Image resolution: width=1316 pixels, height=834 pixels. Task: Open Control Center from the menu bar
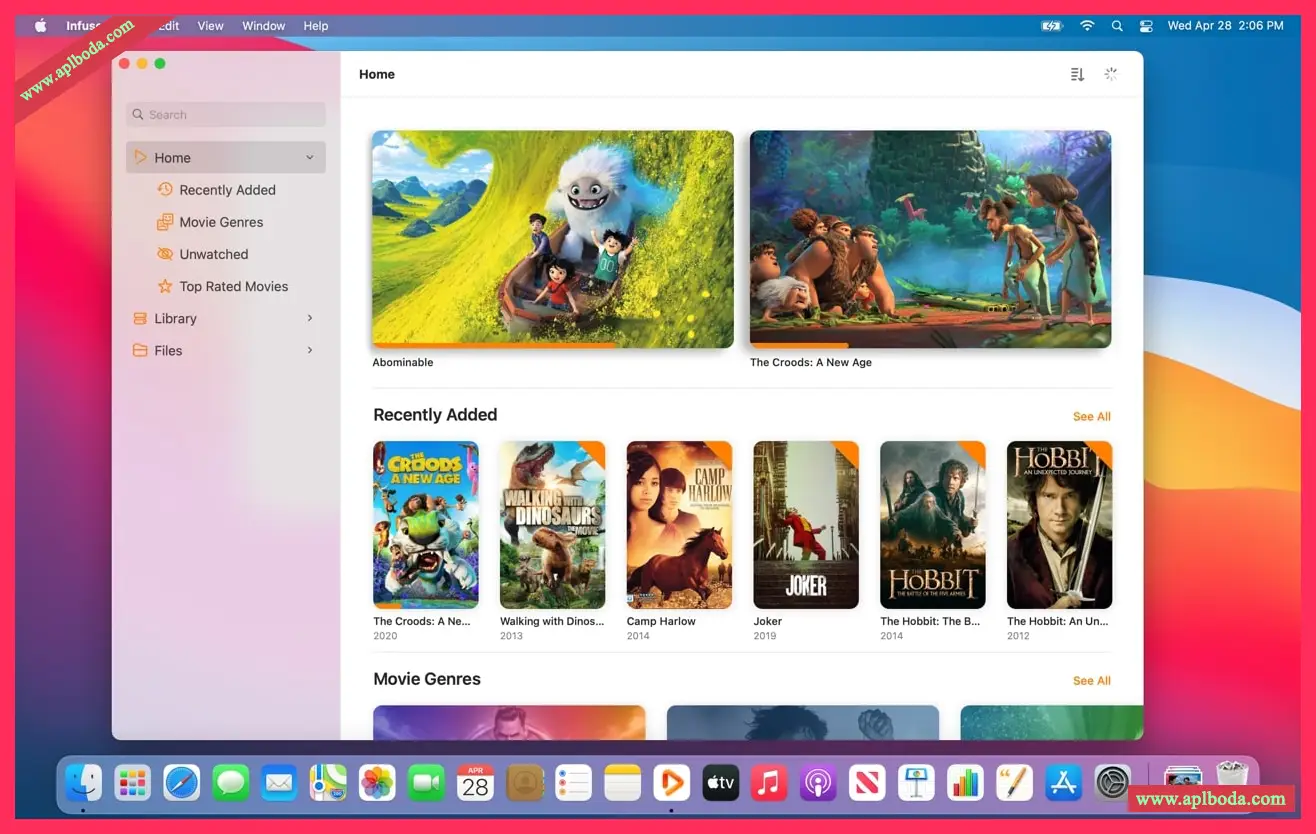coord(1146,26)
